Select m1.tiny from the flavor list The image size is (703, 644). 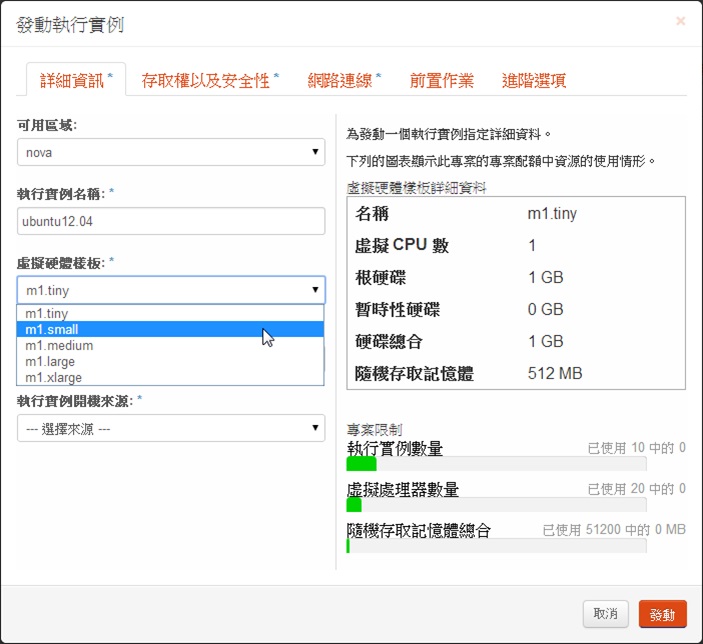(48, 313)
